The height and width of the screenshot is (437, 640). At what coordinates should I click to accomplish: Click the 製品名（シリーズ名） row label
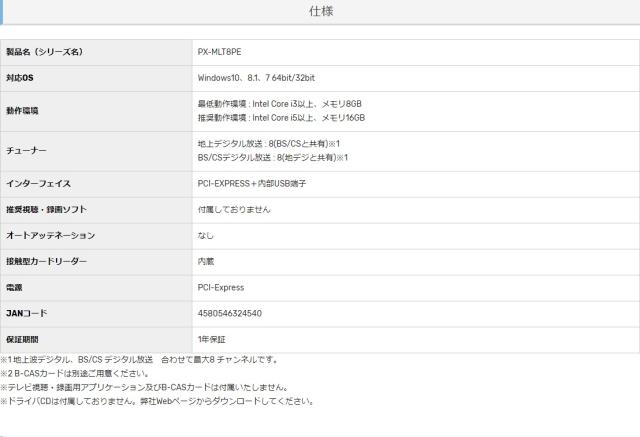(x=44, y=51)
